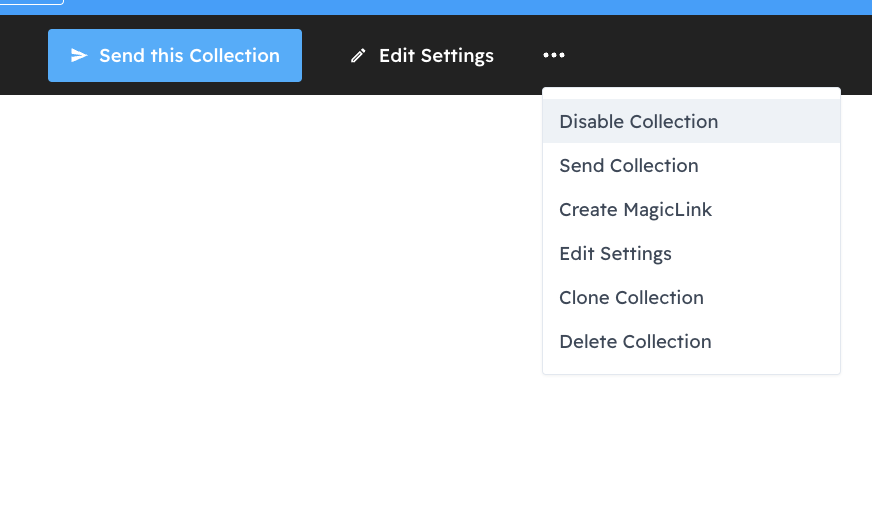872x506 pixels.
Task: Choose Clone Collection from the menu
Action: point(631,298)
